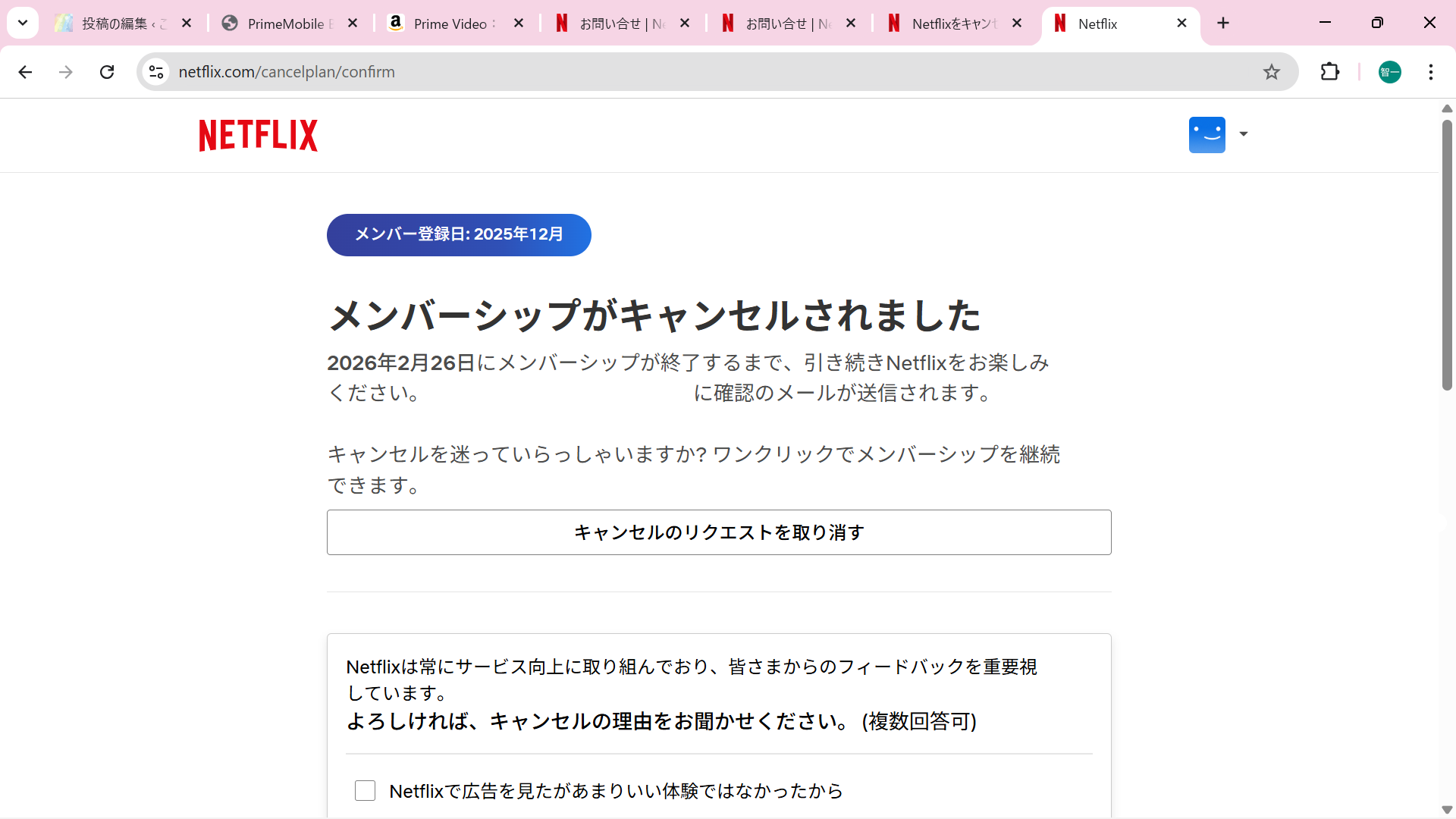
Task: Click the メンバー登録日 2025年12月 badge
Action: coord(458,235)
